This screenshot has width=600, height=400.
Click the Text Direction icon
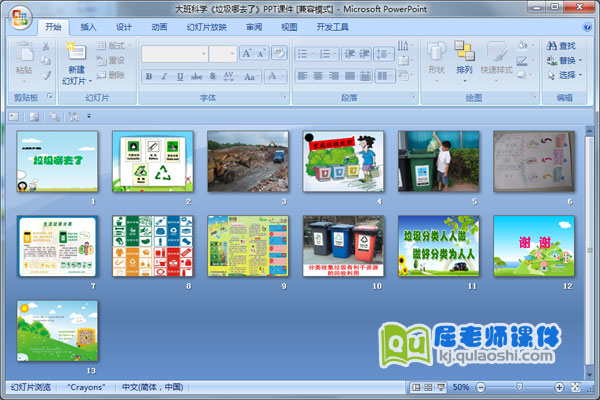[x=403, y=46]
